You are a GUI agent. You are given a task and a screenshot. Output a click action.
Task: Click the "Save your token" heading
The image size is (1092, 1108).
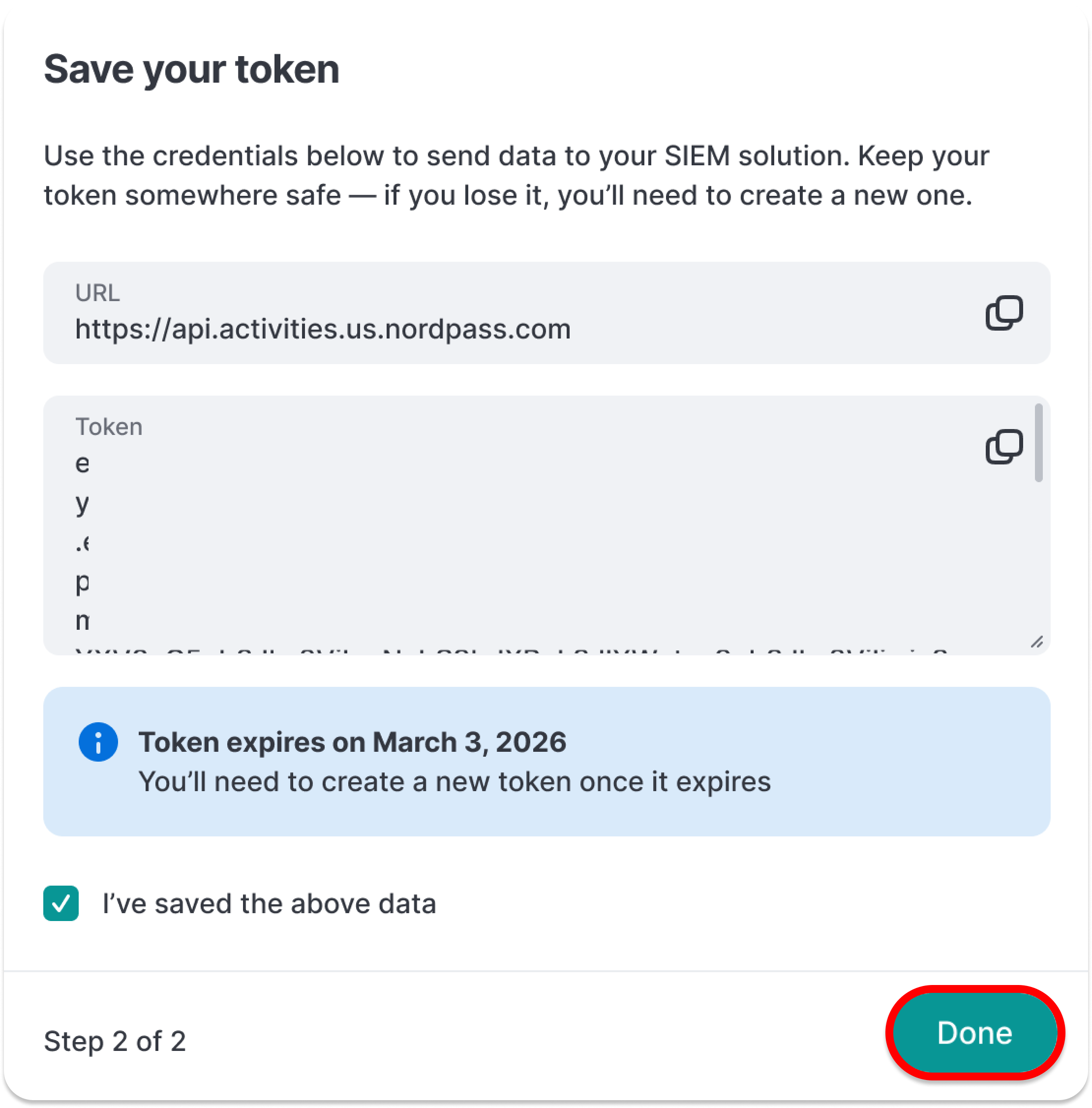[191, 69]
